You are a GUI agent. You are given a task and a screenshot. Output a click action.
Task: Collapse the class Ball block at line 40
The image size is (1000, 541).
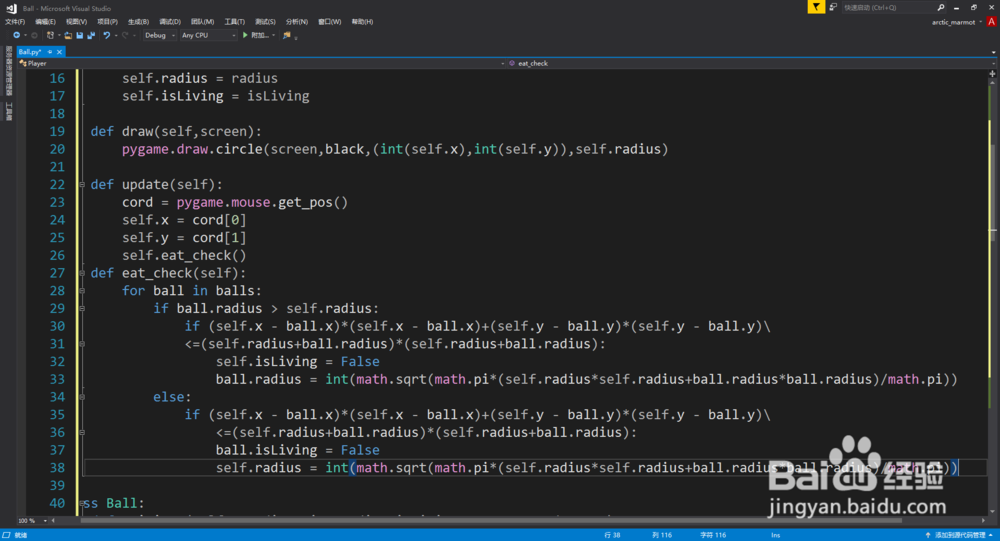(82, 503)
